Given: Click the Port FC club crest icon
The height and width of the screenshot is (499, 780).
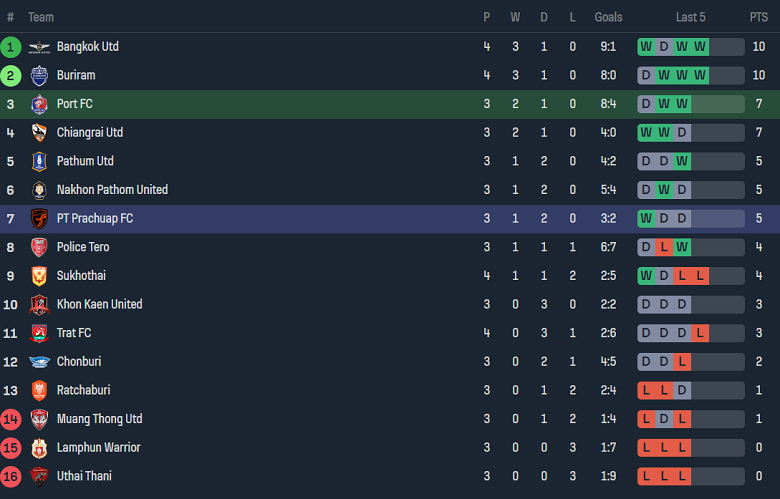Looking at the screenshot, I should pos(39,104).
